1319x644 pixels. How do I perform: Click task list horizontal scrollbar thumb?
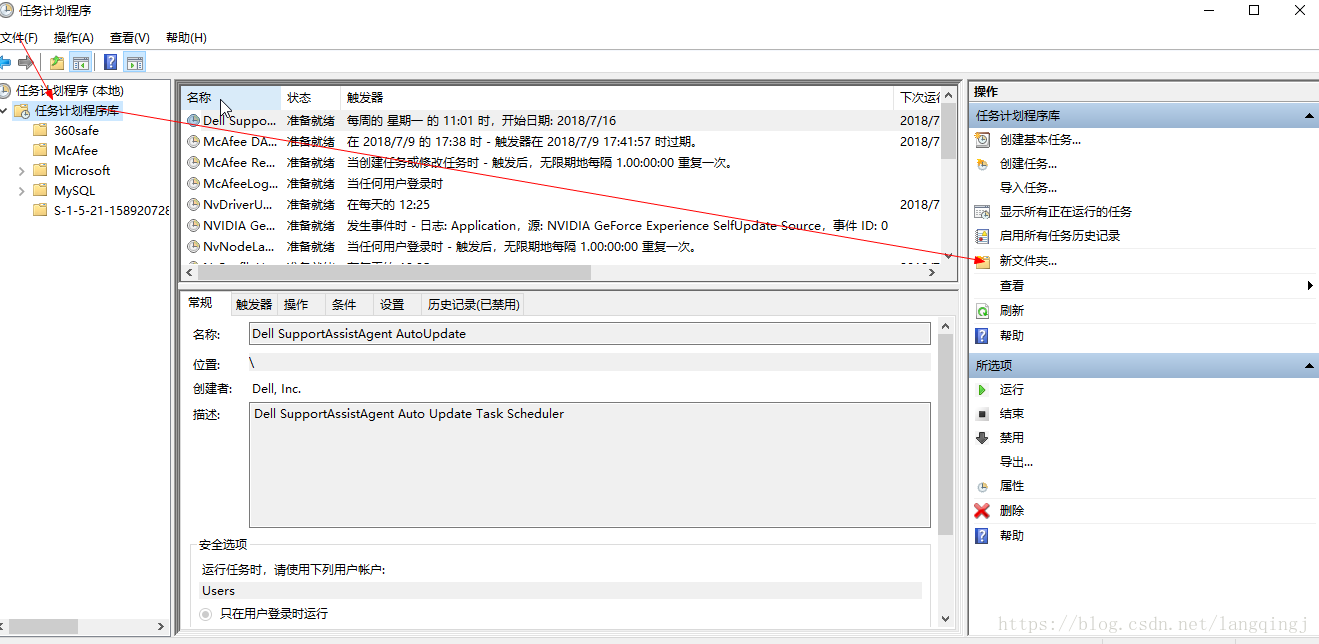[x=394, y=272]
